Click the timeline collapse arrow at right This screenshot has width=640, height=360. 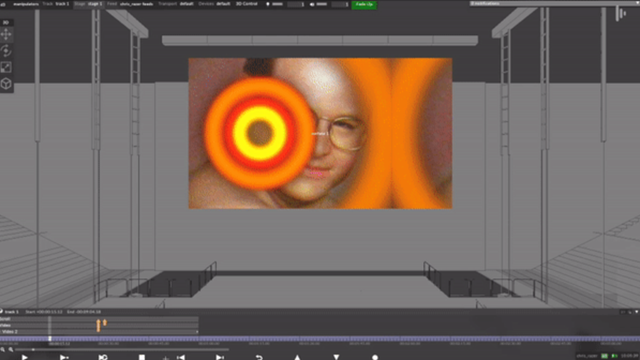pos(636,312)
